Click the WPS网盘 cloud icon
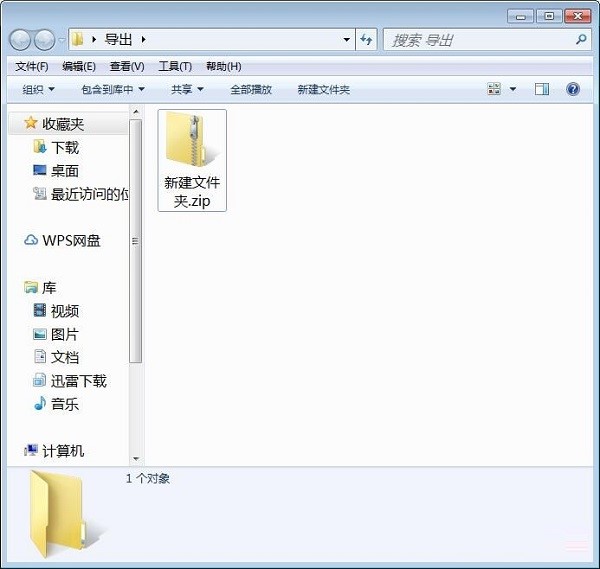 point(31,240)
